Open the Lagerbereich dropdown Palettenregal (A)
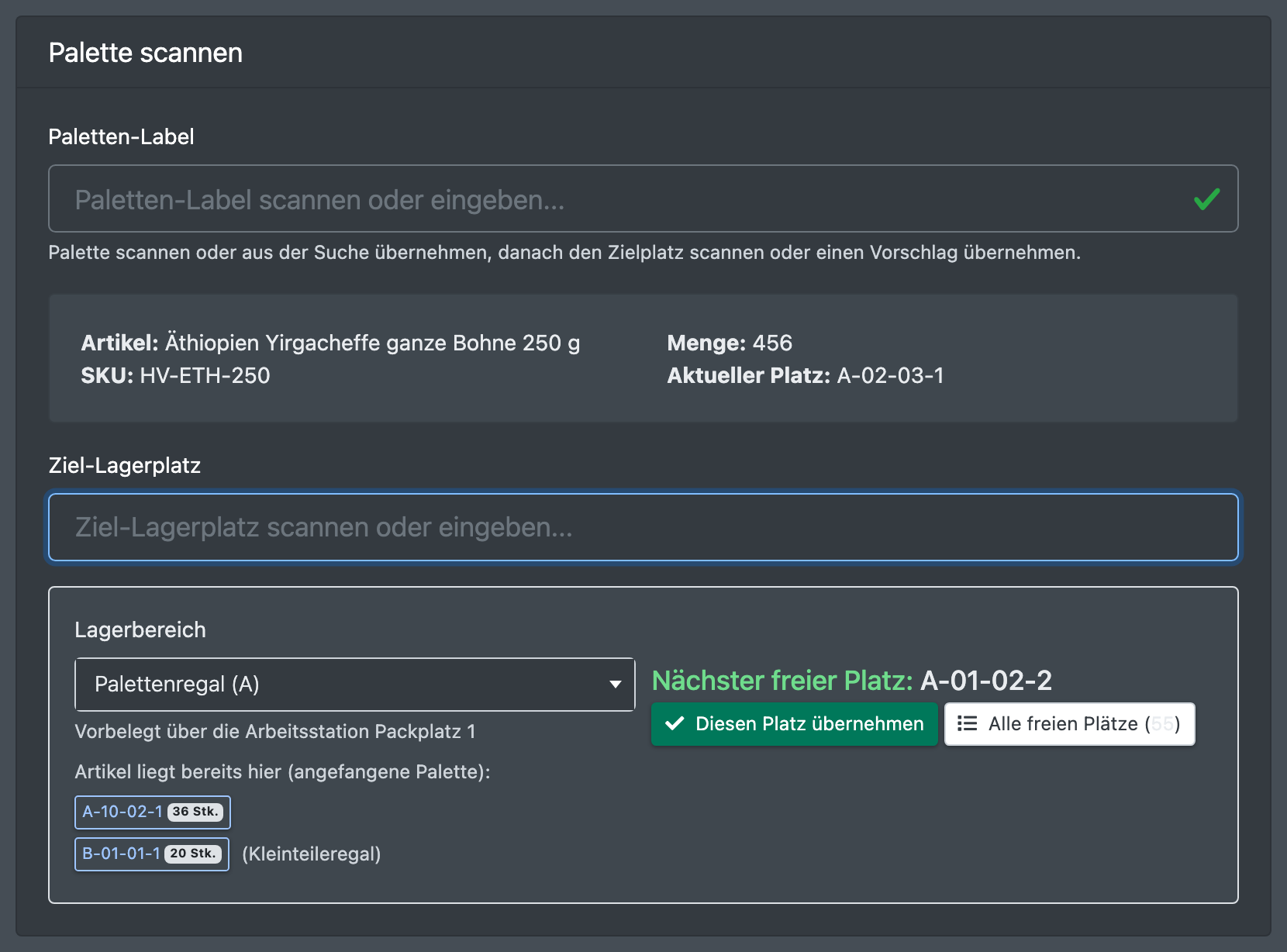The image size is (1287, 952). click(x=354, y=685)
